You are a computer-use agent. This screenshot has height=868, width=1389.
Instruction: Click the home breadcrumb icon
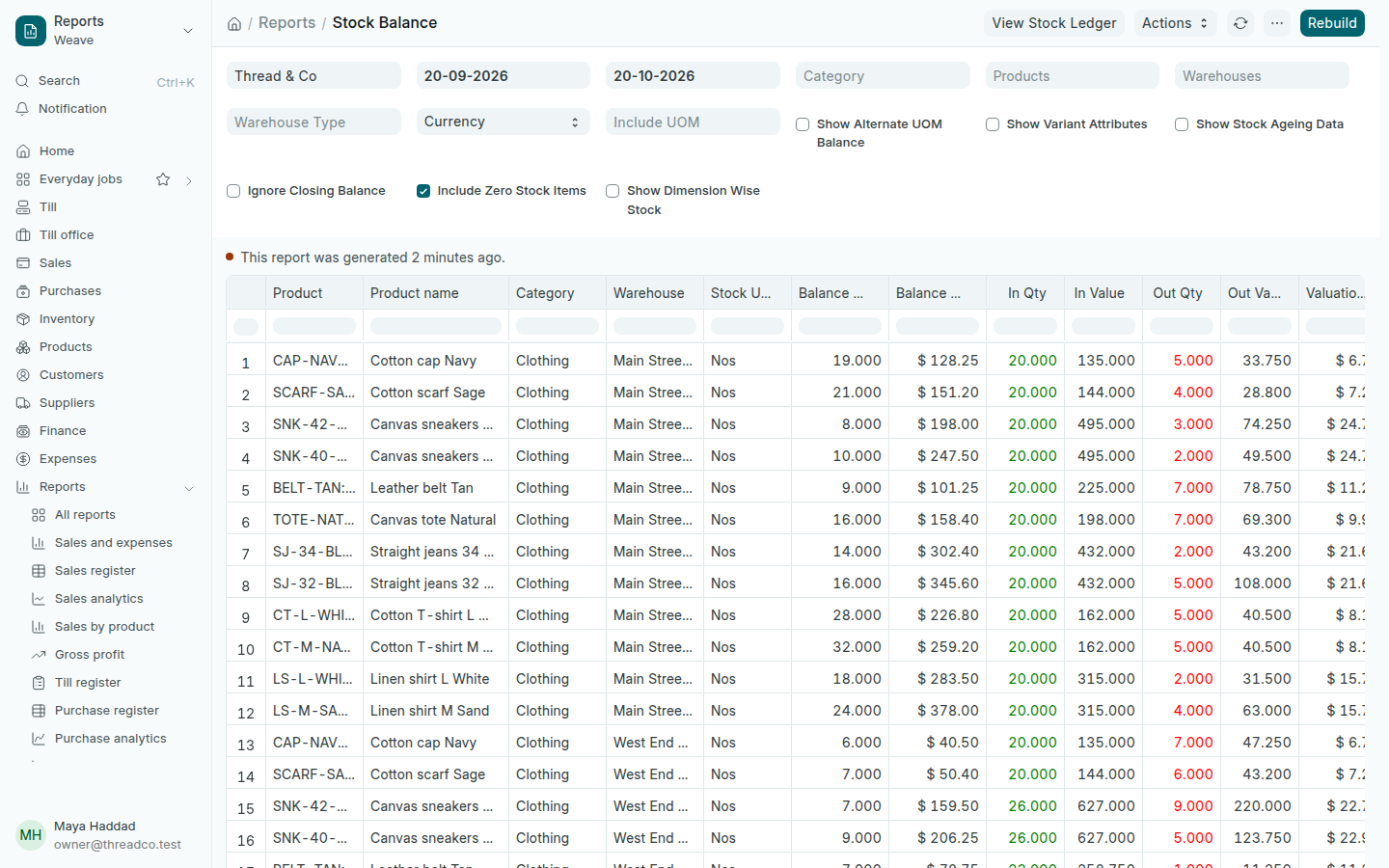point(234,23)
